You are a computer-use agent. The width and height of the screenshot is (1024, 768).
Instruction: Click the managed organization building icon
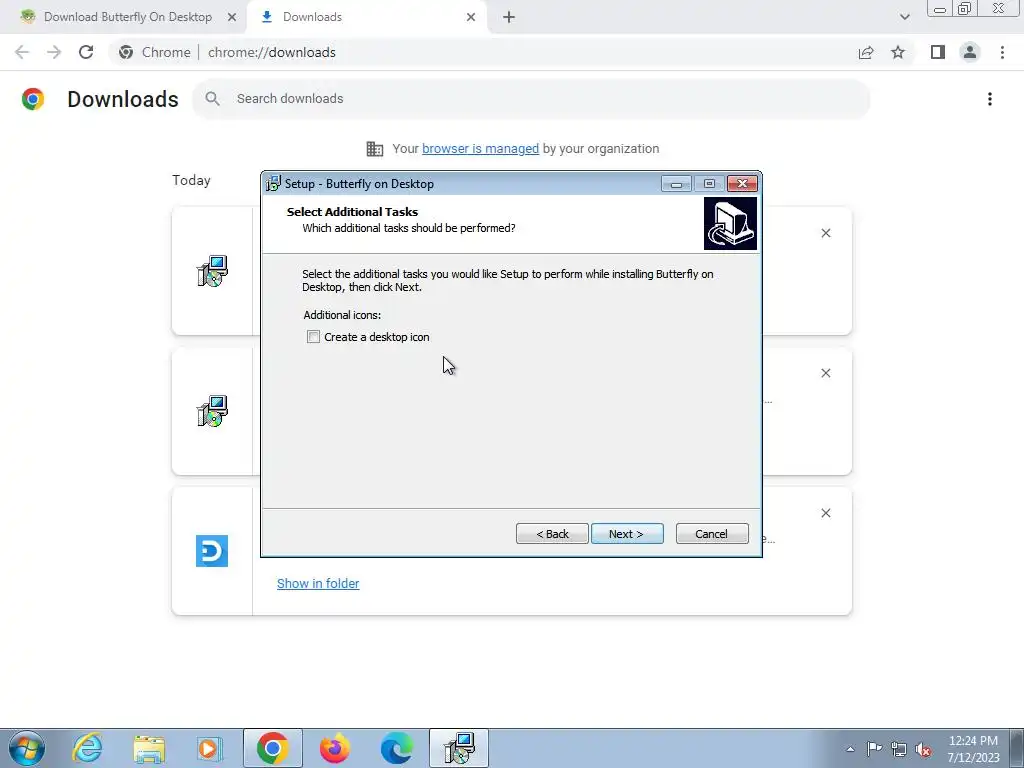click(x=375, y=149)
